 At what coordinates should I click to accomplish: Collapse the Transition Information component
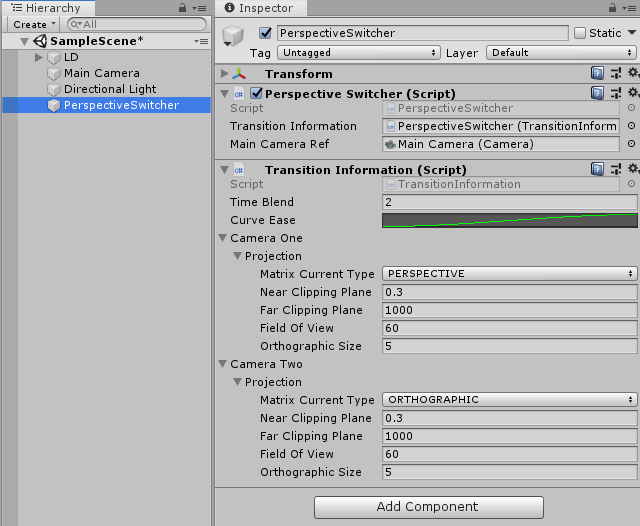tap(224, 169)
